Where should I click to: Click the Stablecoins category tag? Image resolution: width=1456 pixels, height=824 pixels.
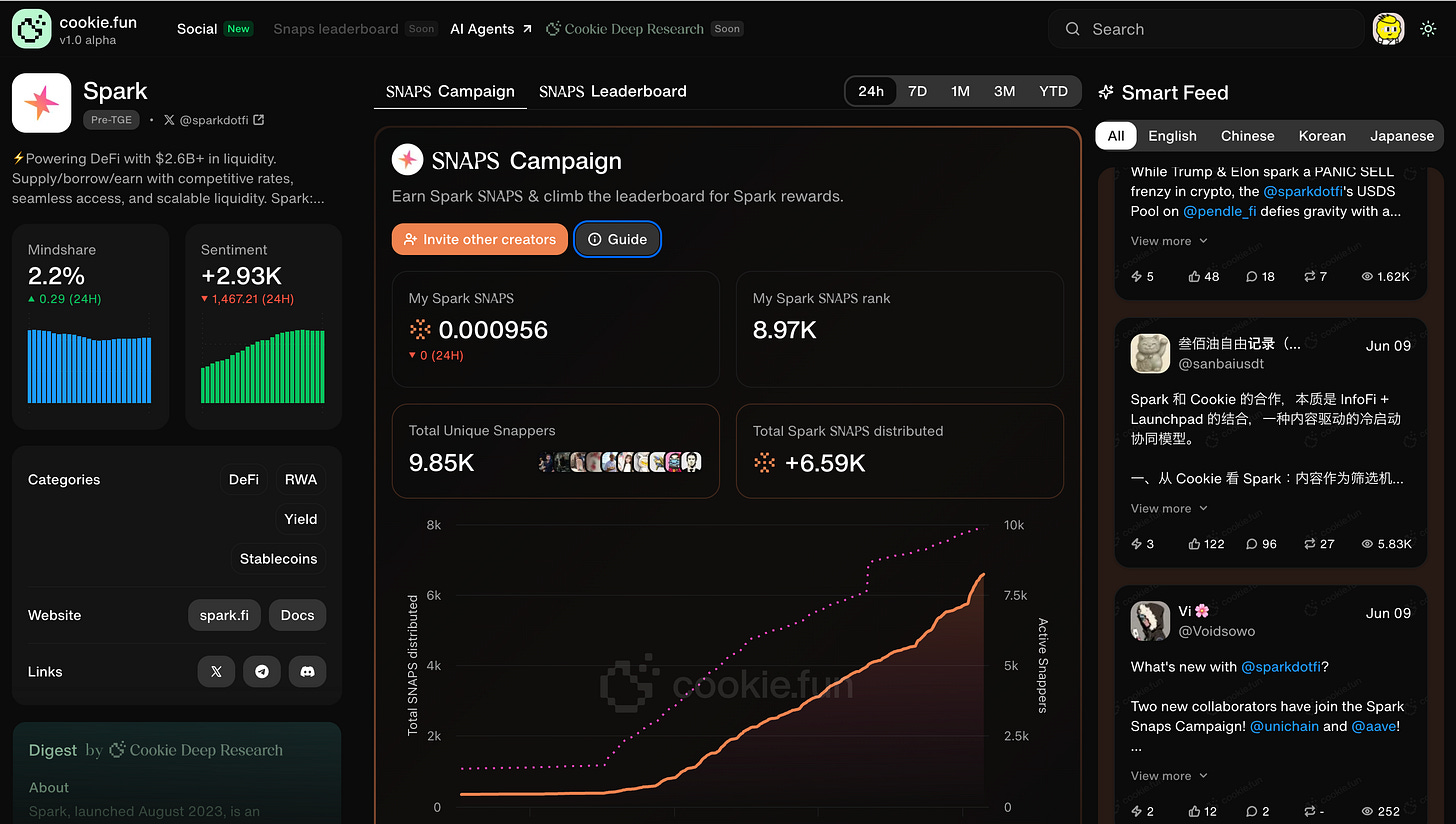pos(278,559)
